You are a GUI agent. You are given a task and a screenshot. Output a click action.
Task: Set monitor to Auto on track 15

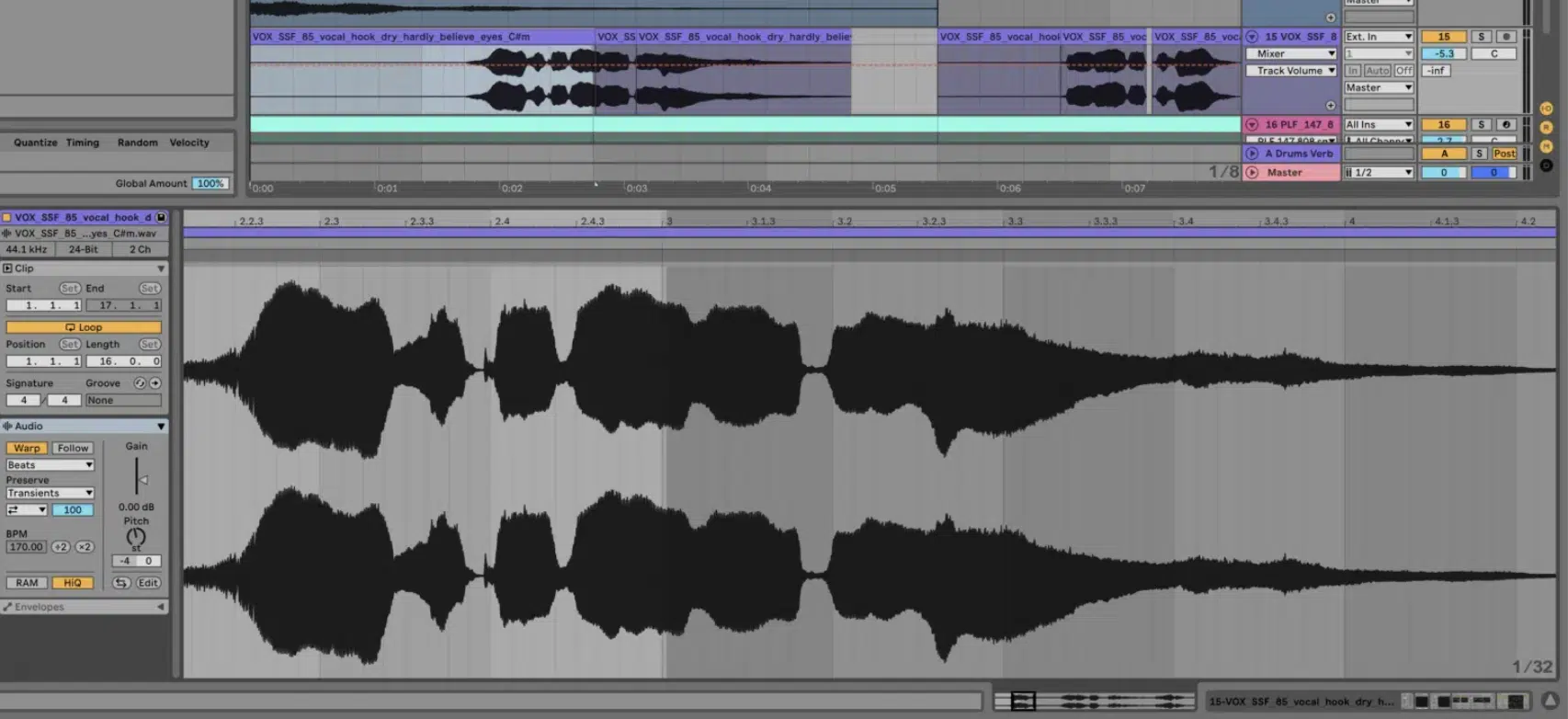(x=1378, y=71)
